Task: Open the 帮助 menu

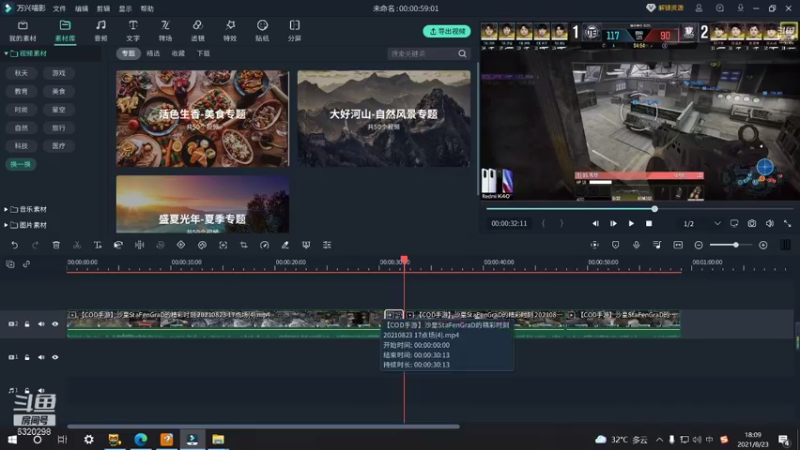Action: pos(147,9)
